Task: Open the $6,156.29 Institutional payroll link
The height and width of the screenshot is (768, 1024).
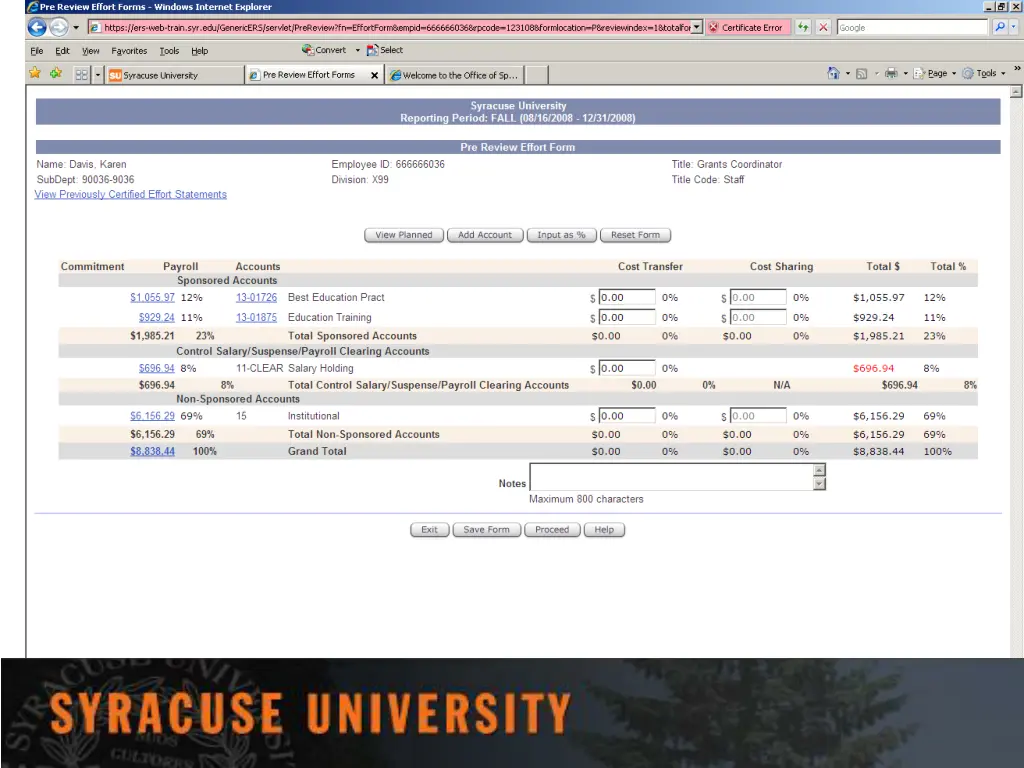Action: pos(152,416)
